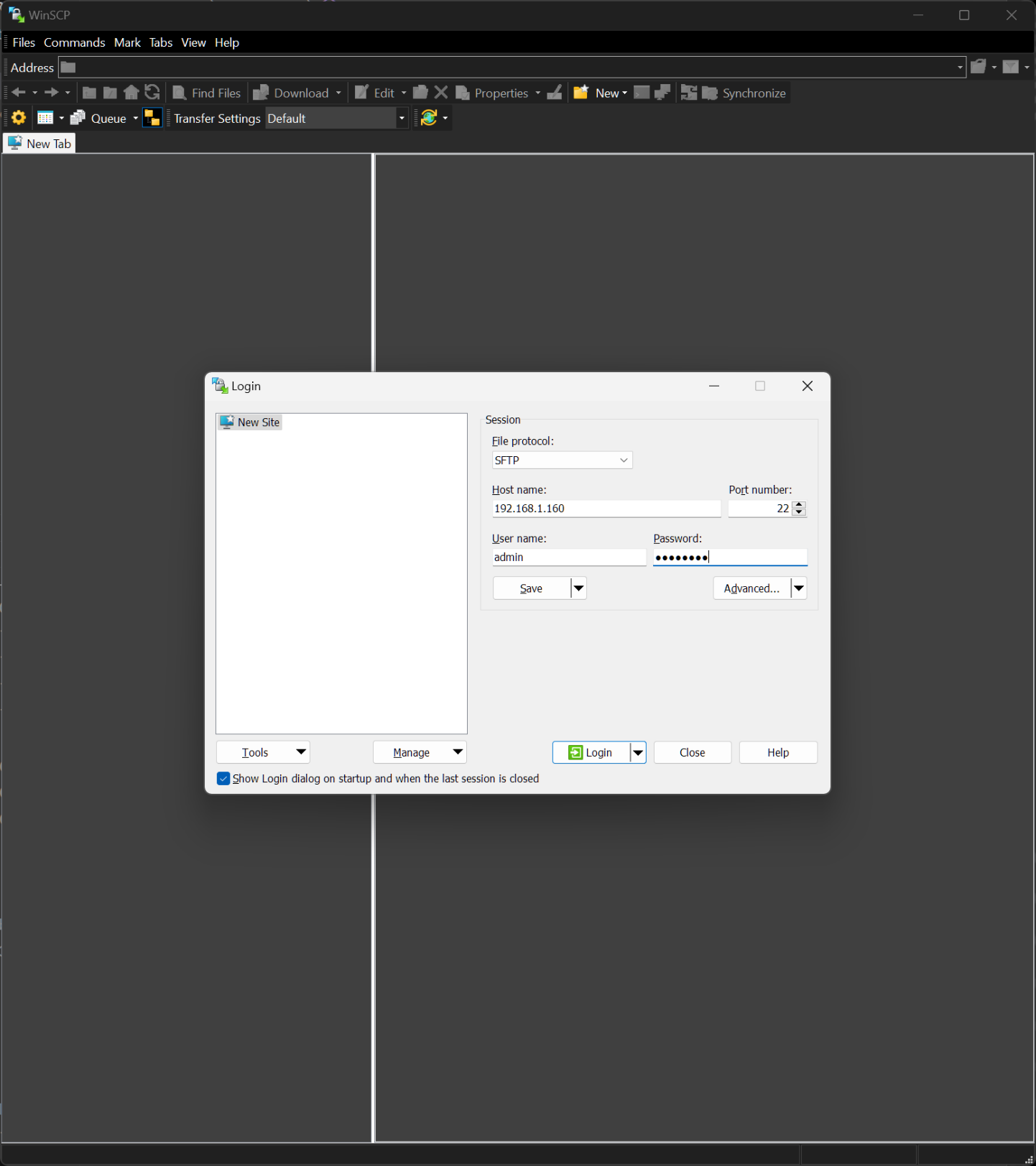Close the Login dialog with X

click(x=808, y=386)
